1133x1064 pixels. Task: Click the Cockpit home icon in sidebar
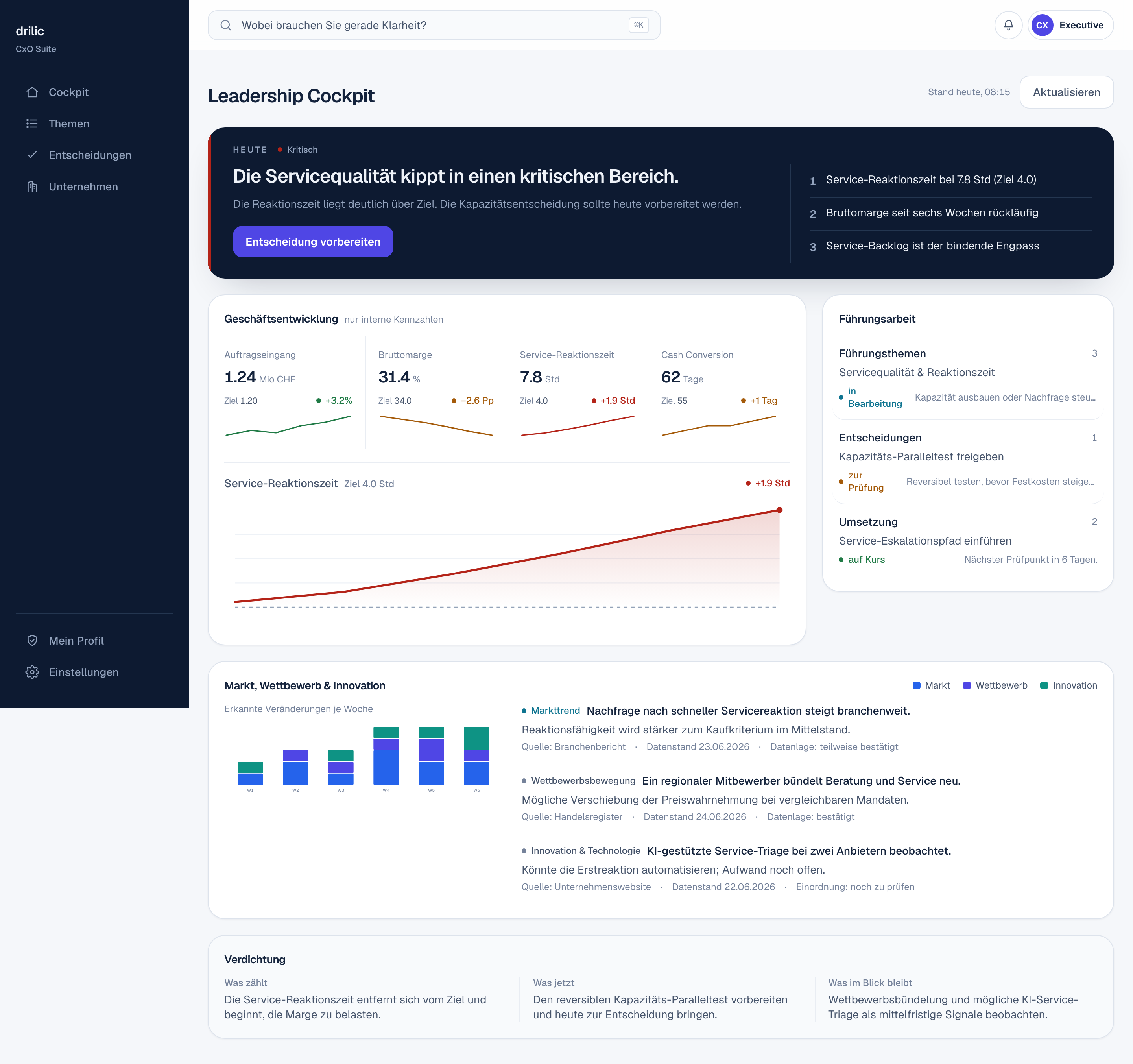pos(33,92)
